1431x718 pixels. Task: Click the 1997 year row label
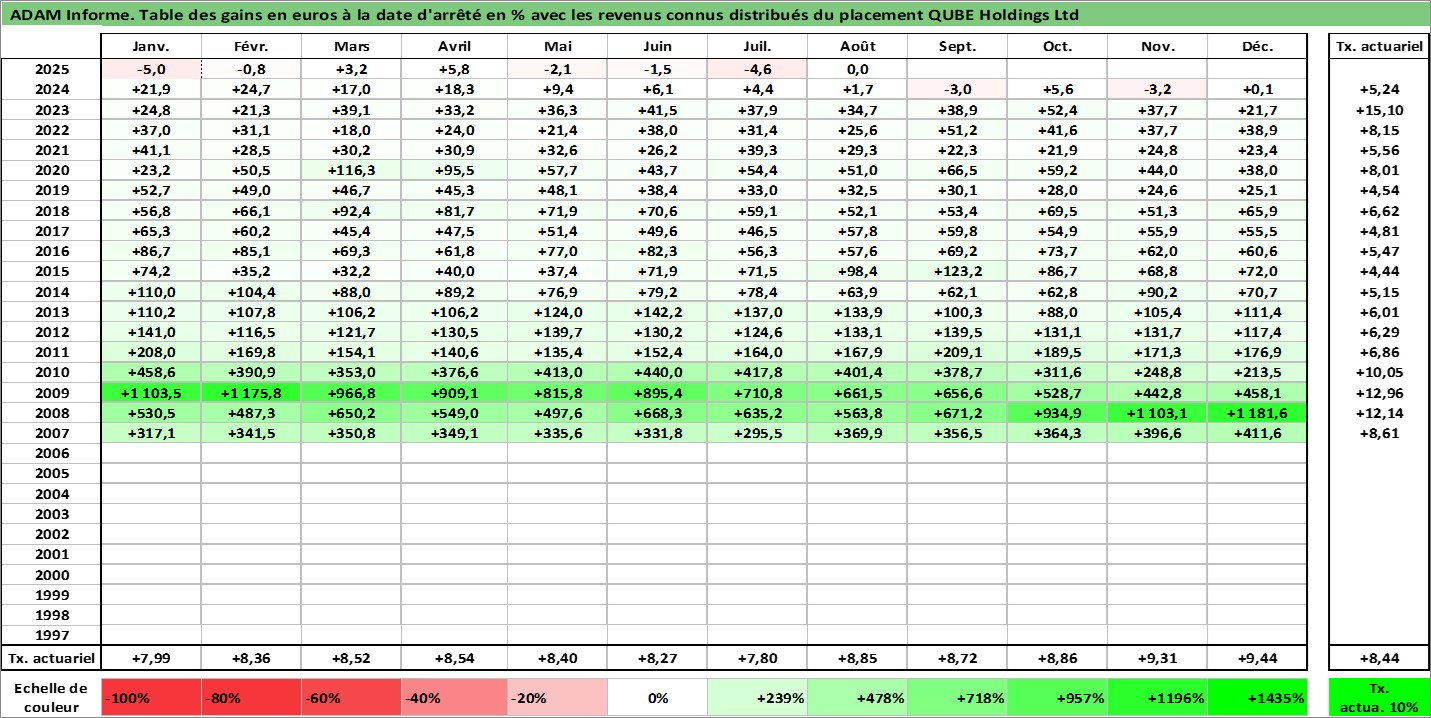pos(52,635)
